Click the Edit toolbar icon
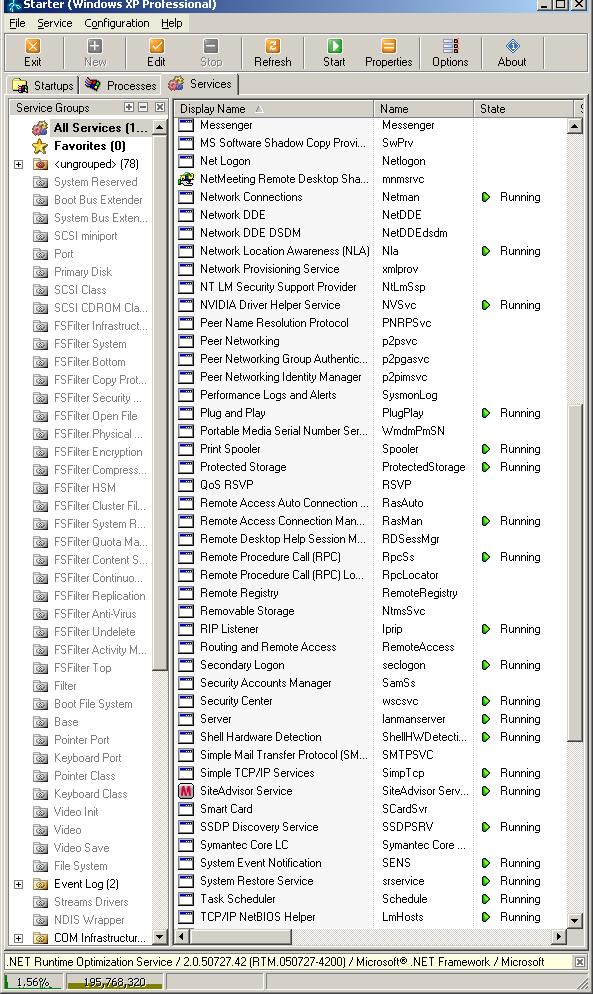This screenshot has height=994, width=593. 156,53
